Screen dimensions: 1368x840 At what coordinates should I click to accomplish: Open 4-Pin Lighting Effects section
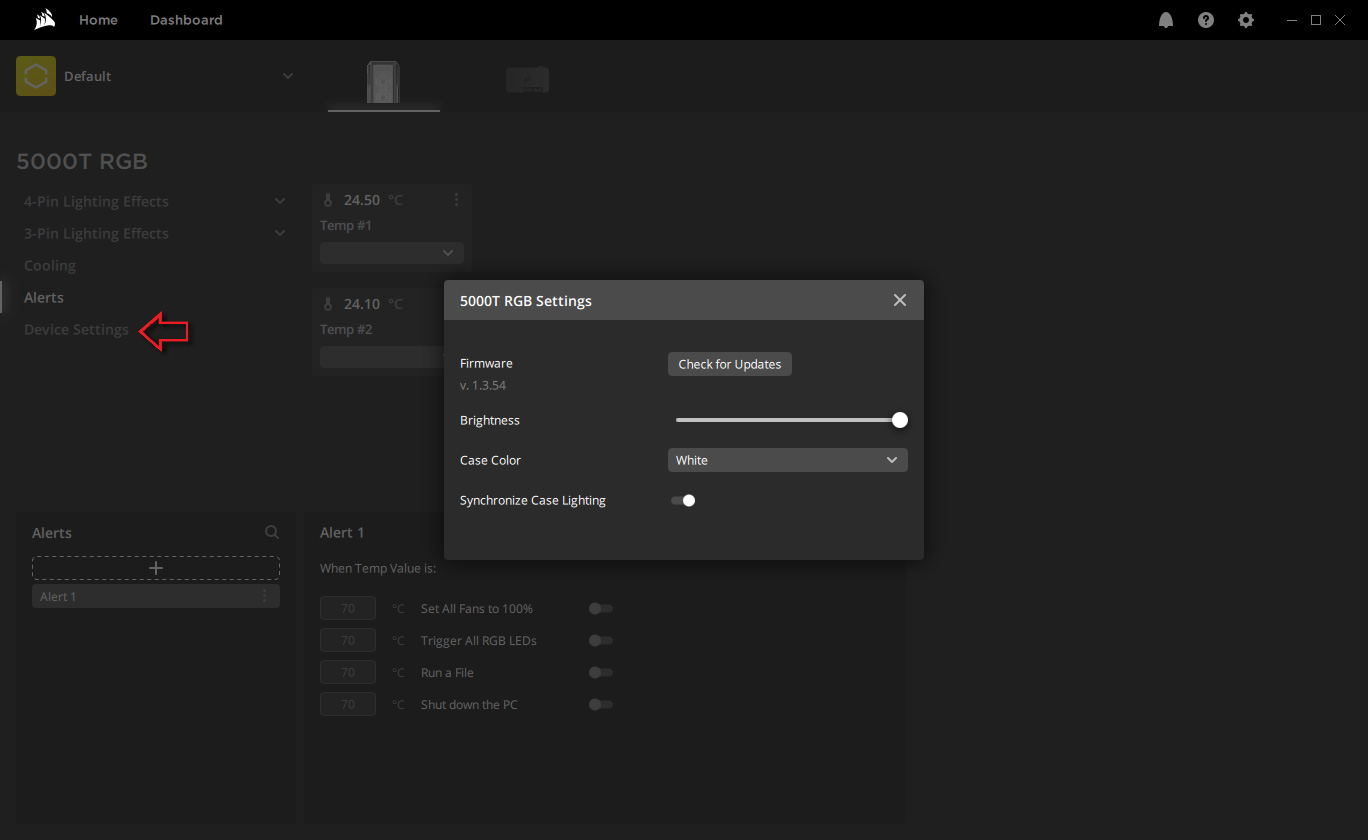coord(96,201)
